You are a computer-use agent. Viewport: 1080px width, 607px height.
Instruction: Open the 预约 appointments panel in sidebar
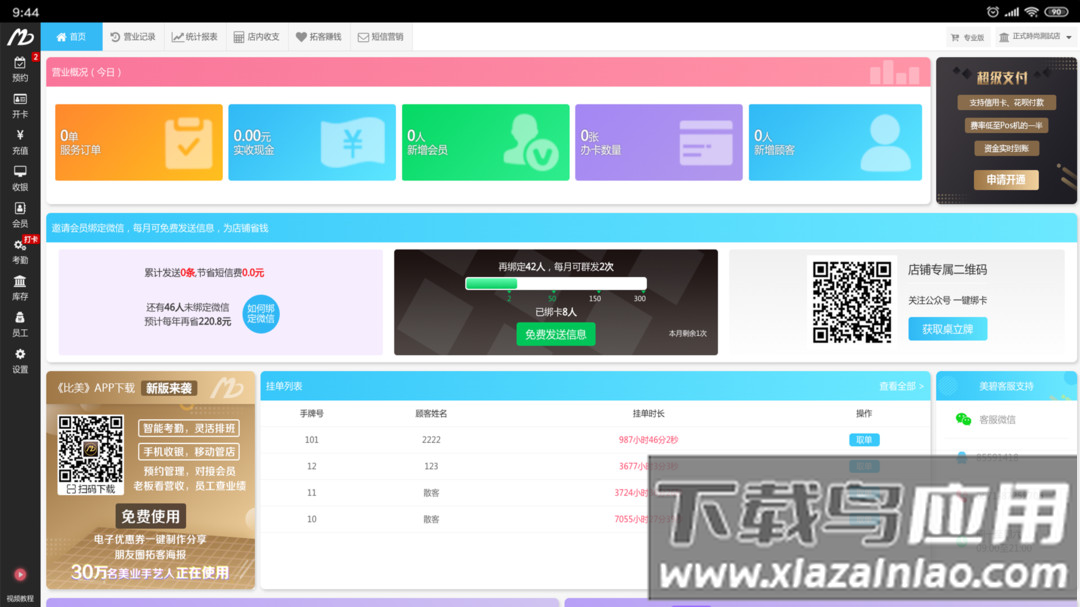pos(19,69)
